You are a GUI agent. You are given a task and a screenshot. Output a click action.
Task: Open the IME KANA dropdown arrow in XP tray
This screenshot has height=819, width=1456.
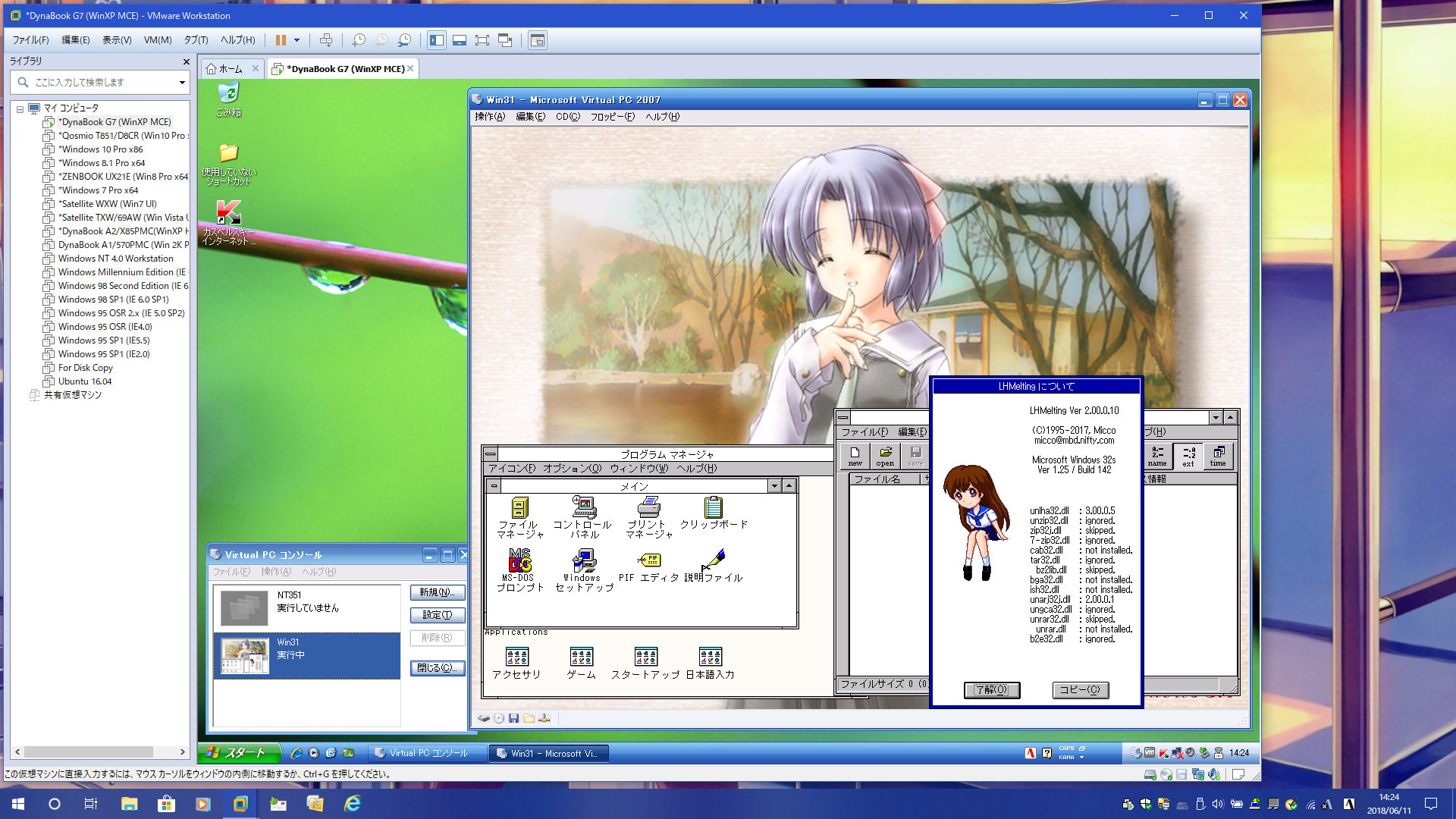1081,758
